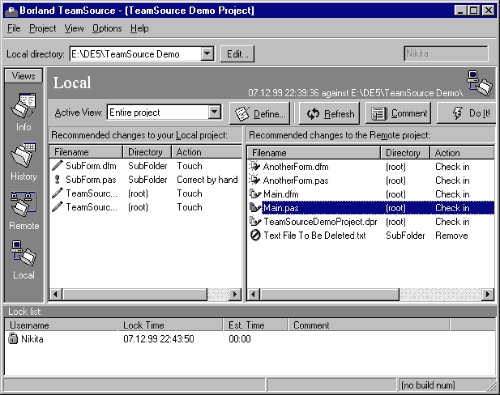The image size is (500, 395).
Task: Select SubForm.dfm in local list
Action: 91,166
